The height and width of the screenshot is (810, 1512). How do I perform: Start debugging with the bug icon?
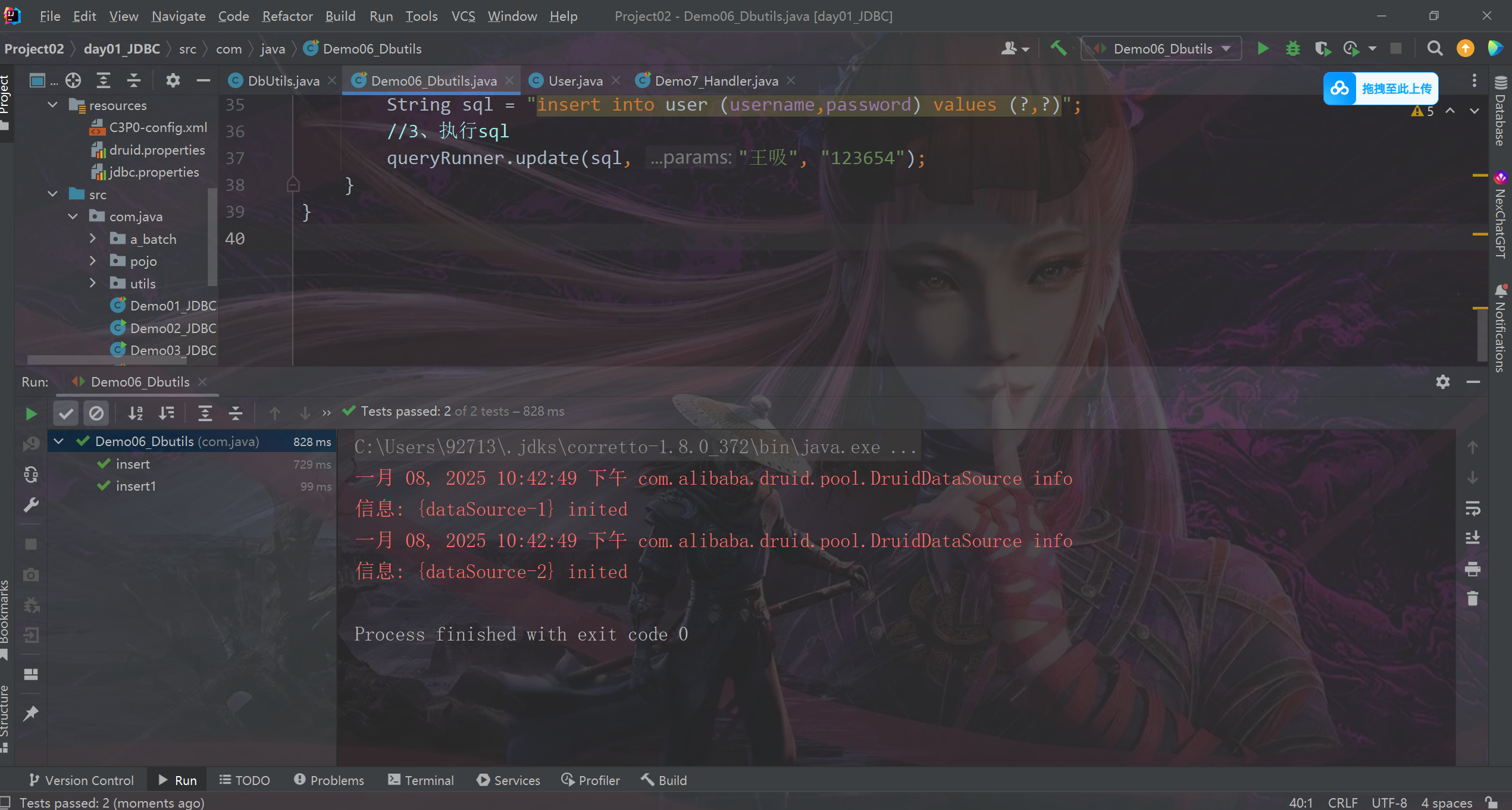tap(1292, 48)
